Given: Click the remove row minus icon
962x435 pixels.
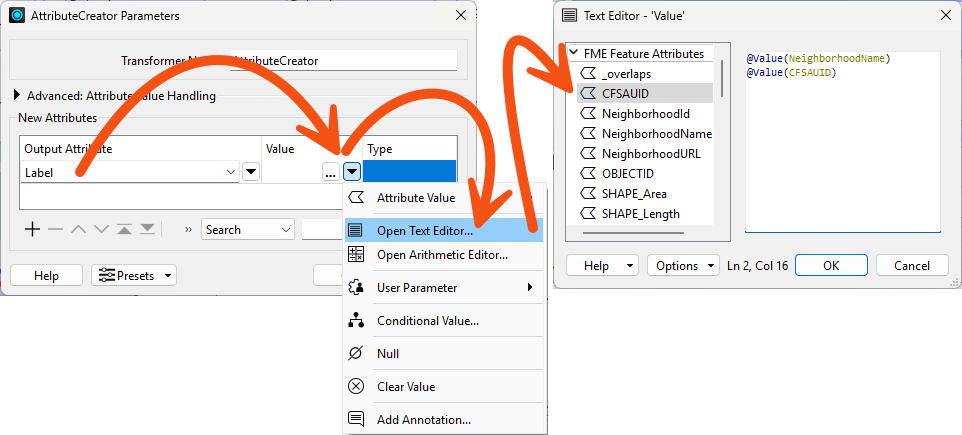Looking at the screenshot, I should click(x=55, y=229).
